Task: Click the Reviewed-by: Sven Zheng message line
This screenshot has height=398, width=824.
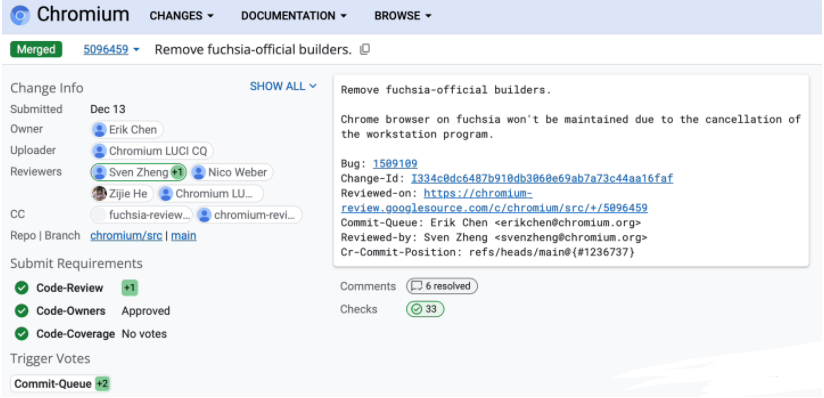Action: coord(494,237)
